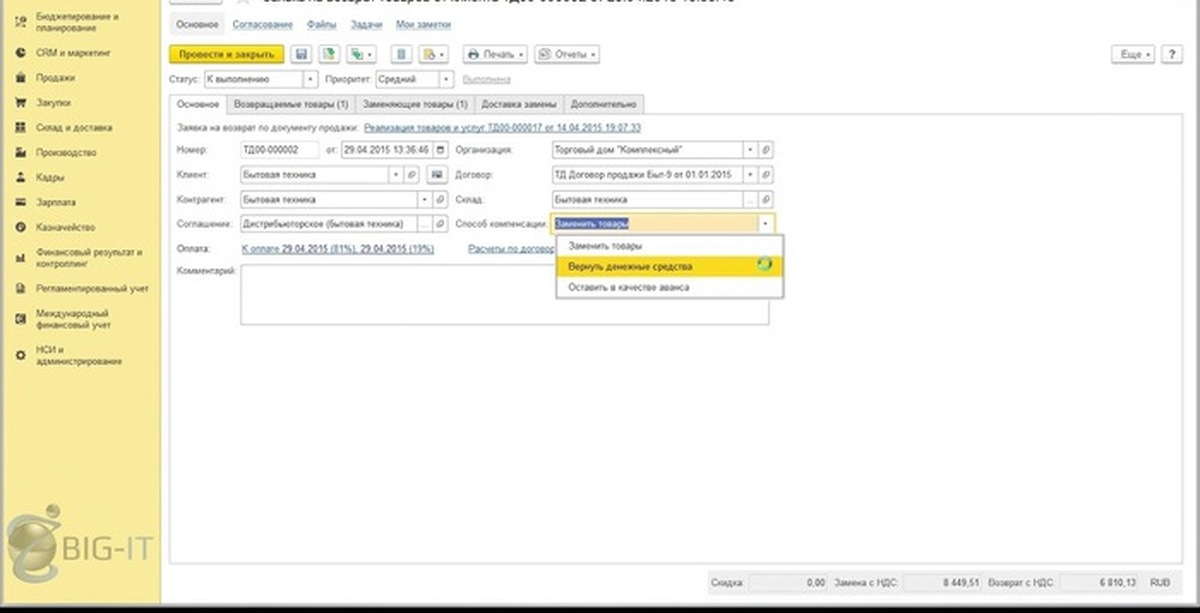This screenshot has width=1200, height=613.
Task: Click the Казначейство icon in sidebar
Action: click(20, 227)
